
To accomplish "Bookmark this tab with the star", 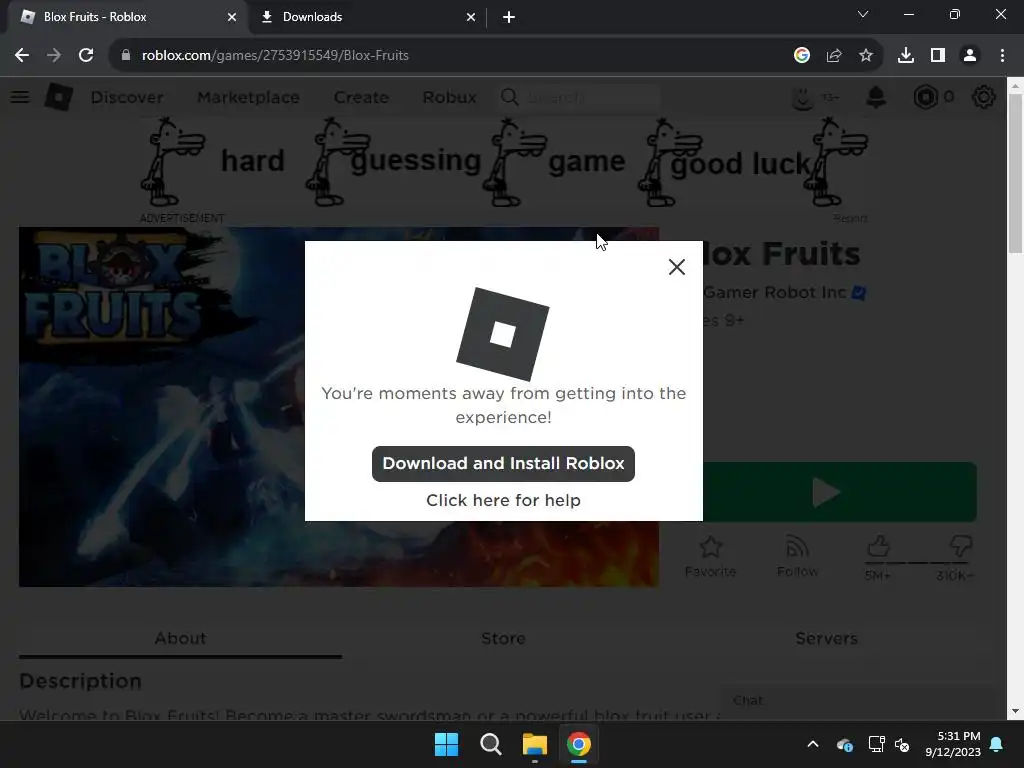I will click(866, 56).
